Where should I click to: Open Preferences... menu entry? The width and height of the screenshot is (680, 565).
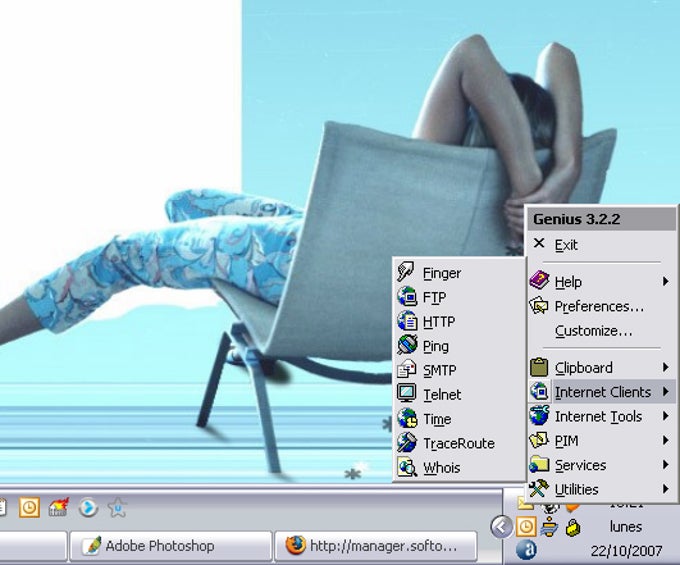point(601,306)
